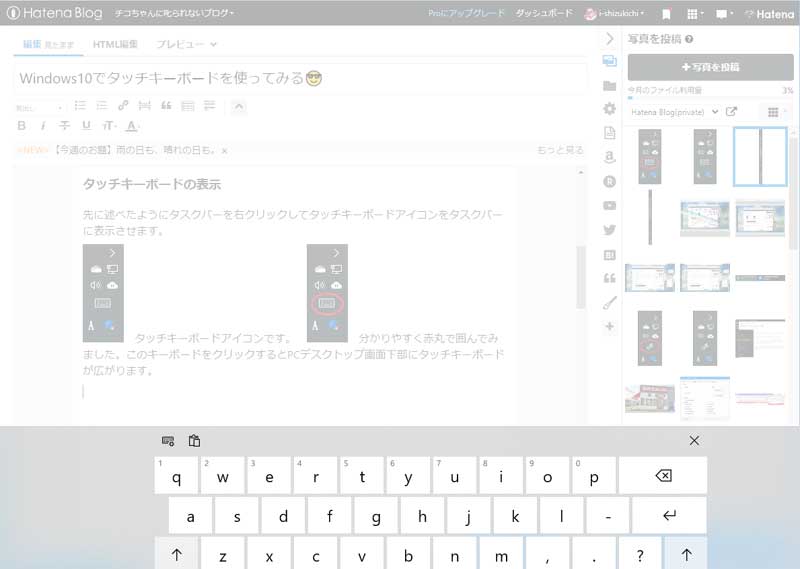Insert numbered list from editor toolbar
Viewport: 800px width, 569px height.
102,106
